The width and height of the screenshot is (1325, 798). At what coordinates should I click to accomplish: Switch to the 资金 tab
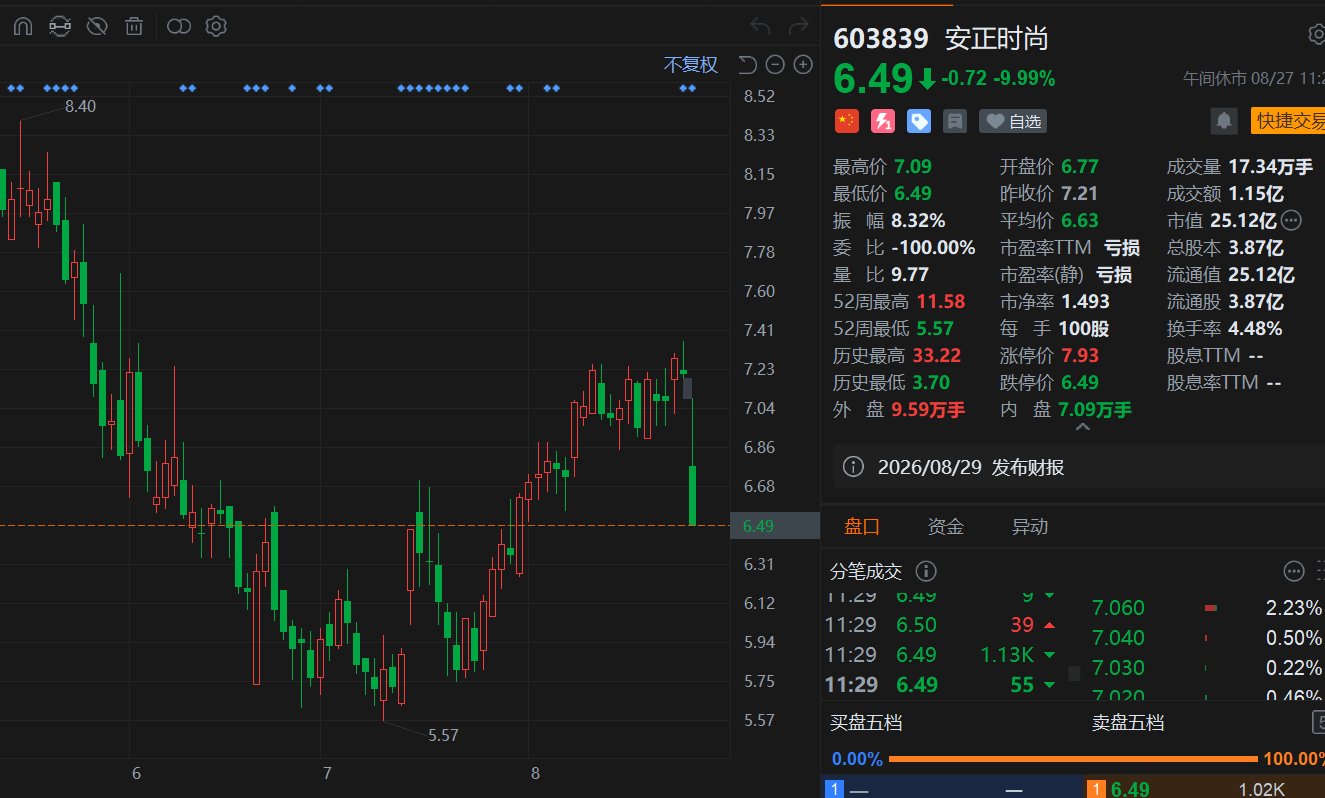point(946,527)
